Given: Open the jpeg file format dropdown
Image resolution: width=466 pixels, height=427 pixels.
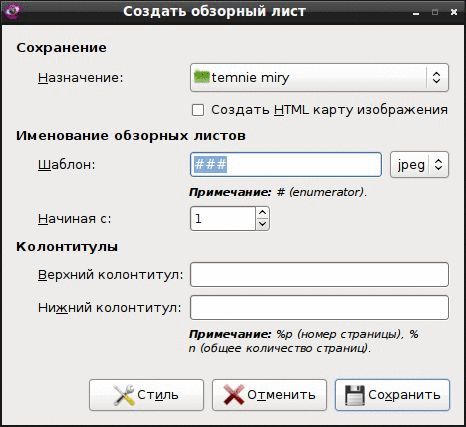Looking at the screenshot, I should [x=419, y=165].
